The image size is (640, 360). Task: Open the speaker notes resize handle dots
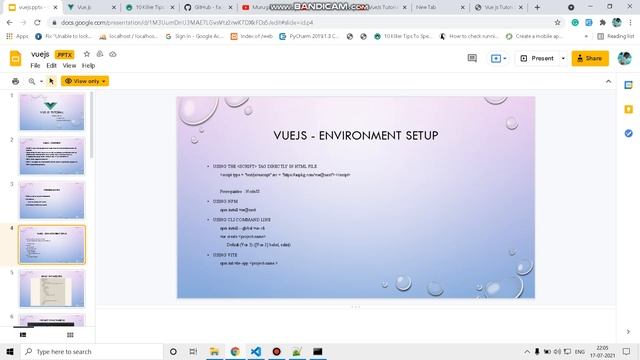pyautogui.click(x=356, y=306)
